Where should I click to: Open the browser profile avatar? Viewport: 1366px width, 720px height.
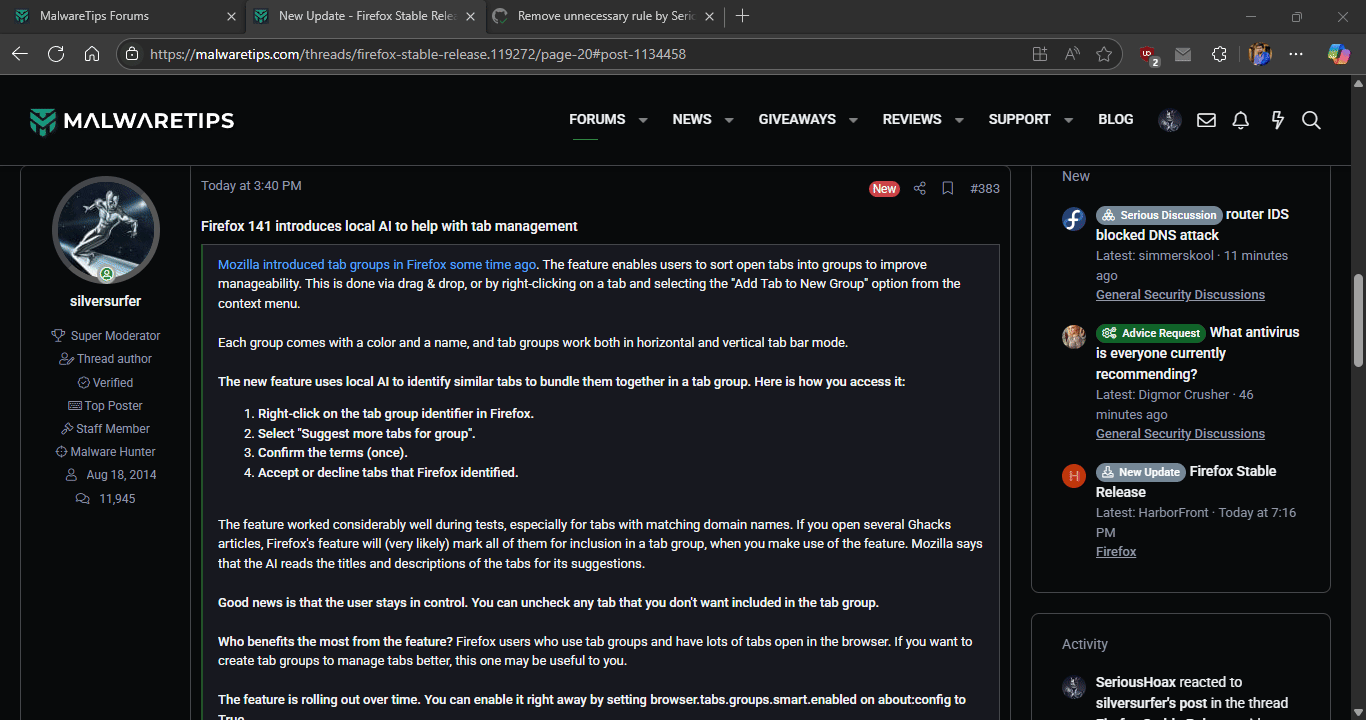pyautogui.click(x=1260, y=54)
